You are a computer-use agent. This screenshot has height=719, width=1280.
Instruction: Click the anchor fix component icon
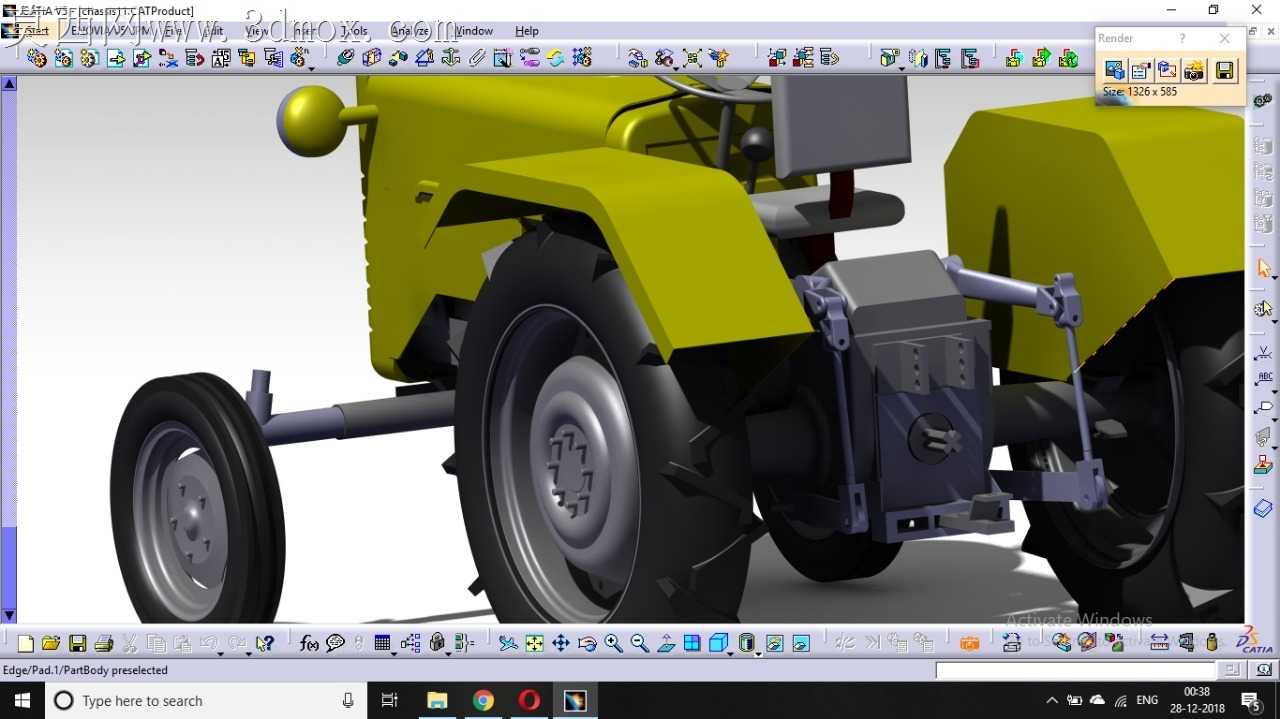pyautogui.click(x=451, y=58)
